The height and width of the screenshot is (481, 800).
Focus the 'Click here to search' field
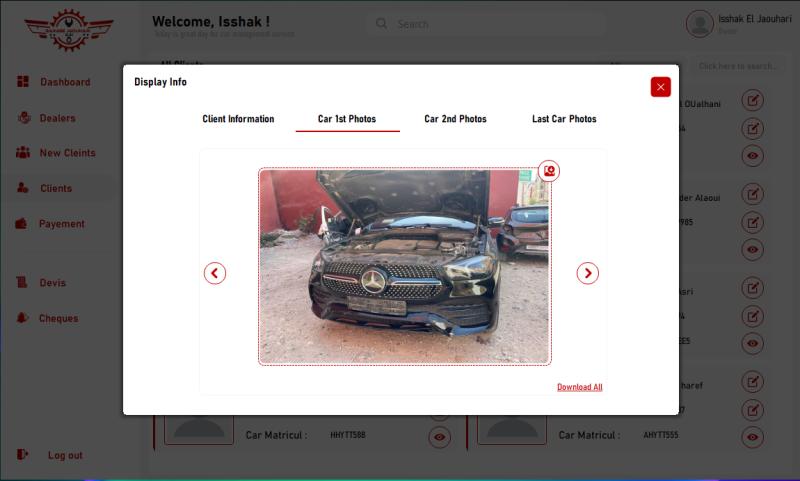pos(737,66)
